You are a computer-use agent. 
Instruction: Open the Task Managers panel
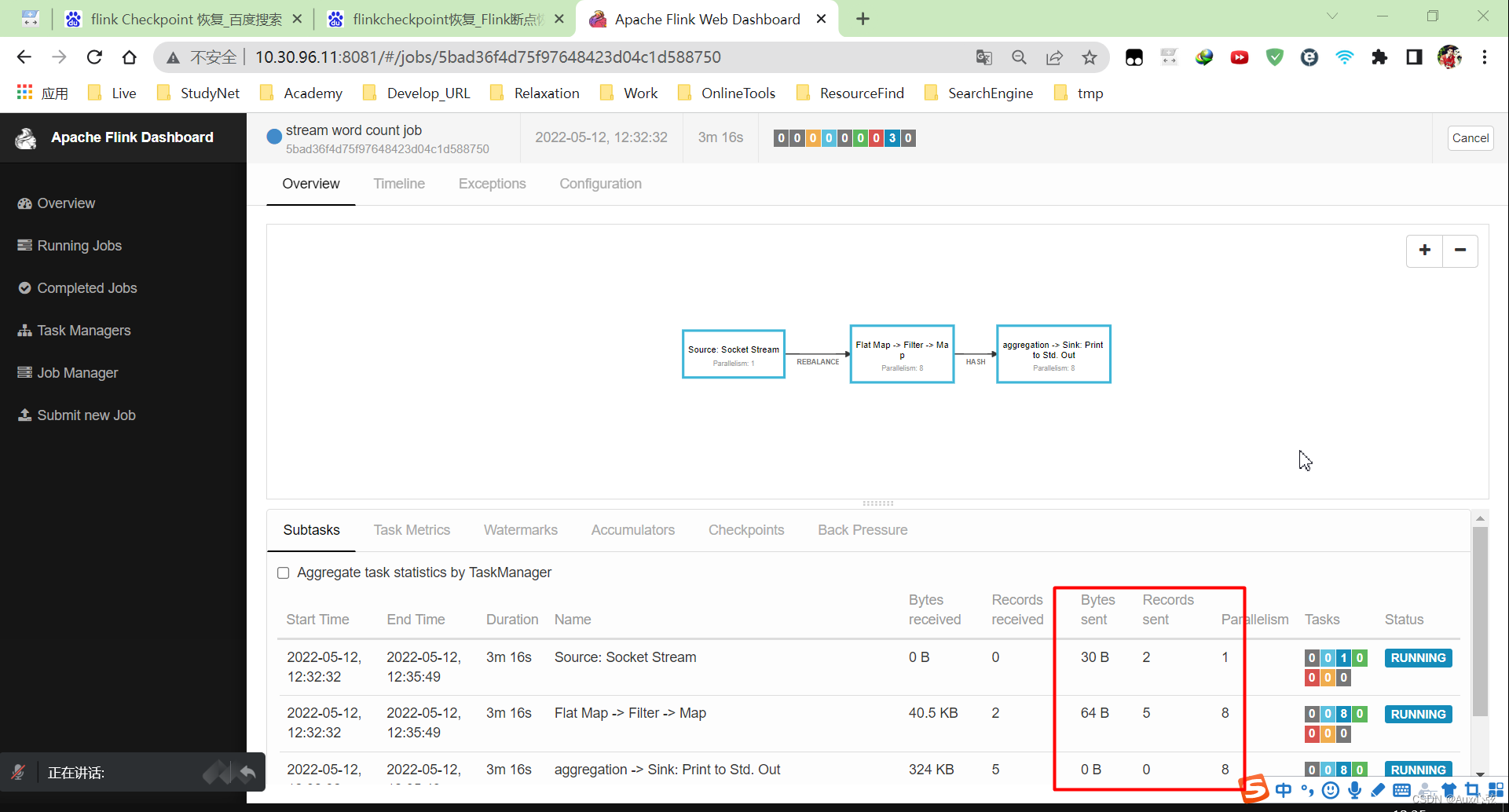click(83, 330)
